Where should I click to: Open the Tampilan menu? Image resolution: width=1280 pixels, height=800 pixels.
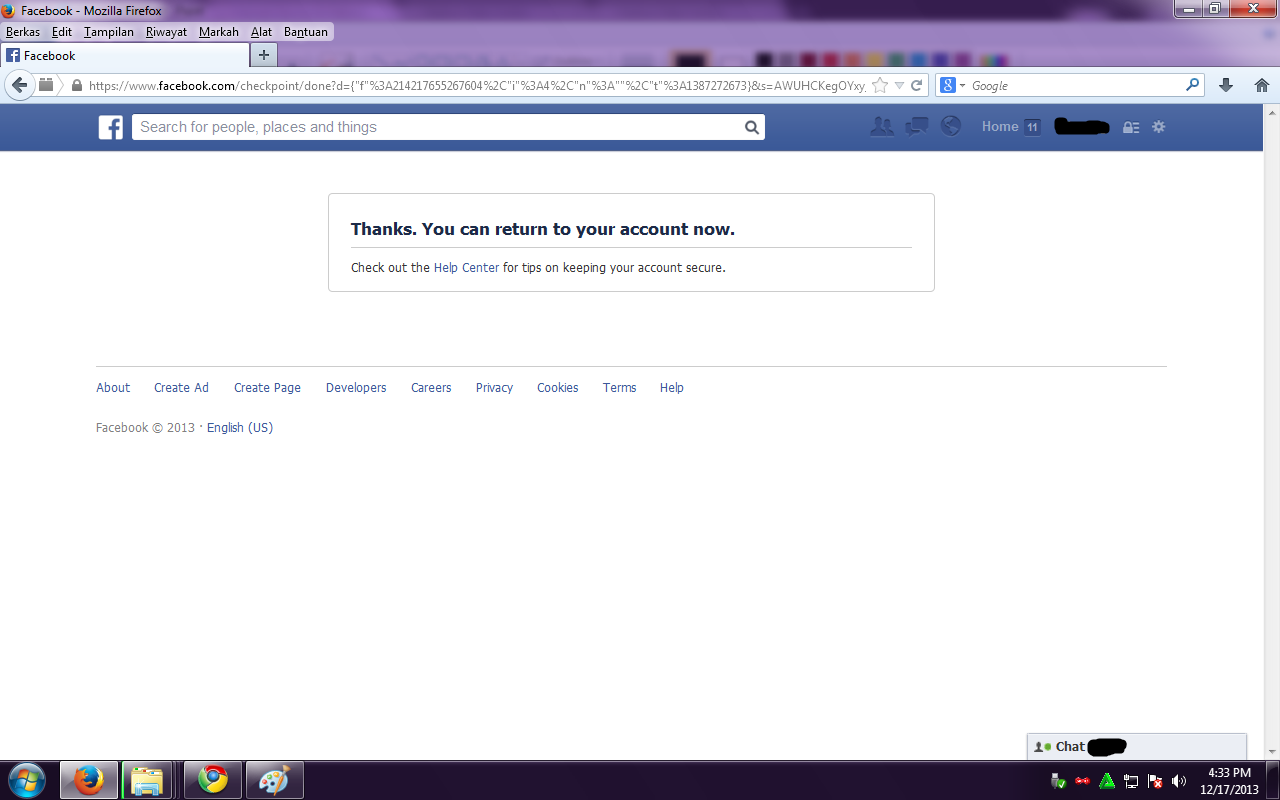(x=109, y=32)
